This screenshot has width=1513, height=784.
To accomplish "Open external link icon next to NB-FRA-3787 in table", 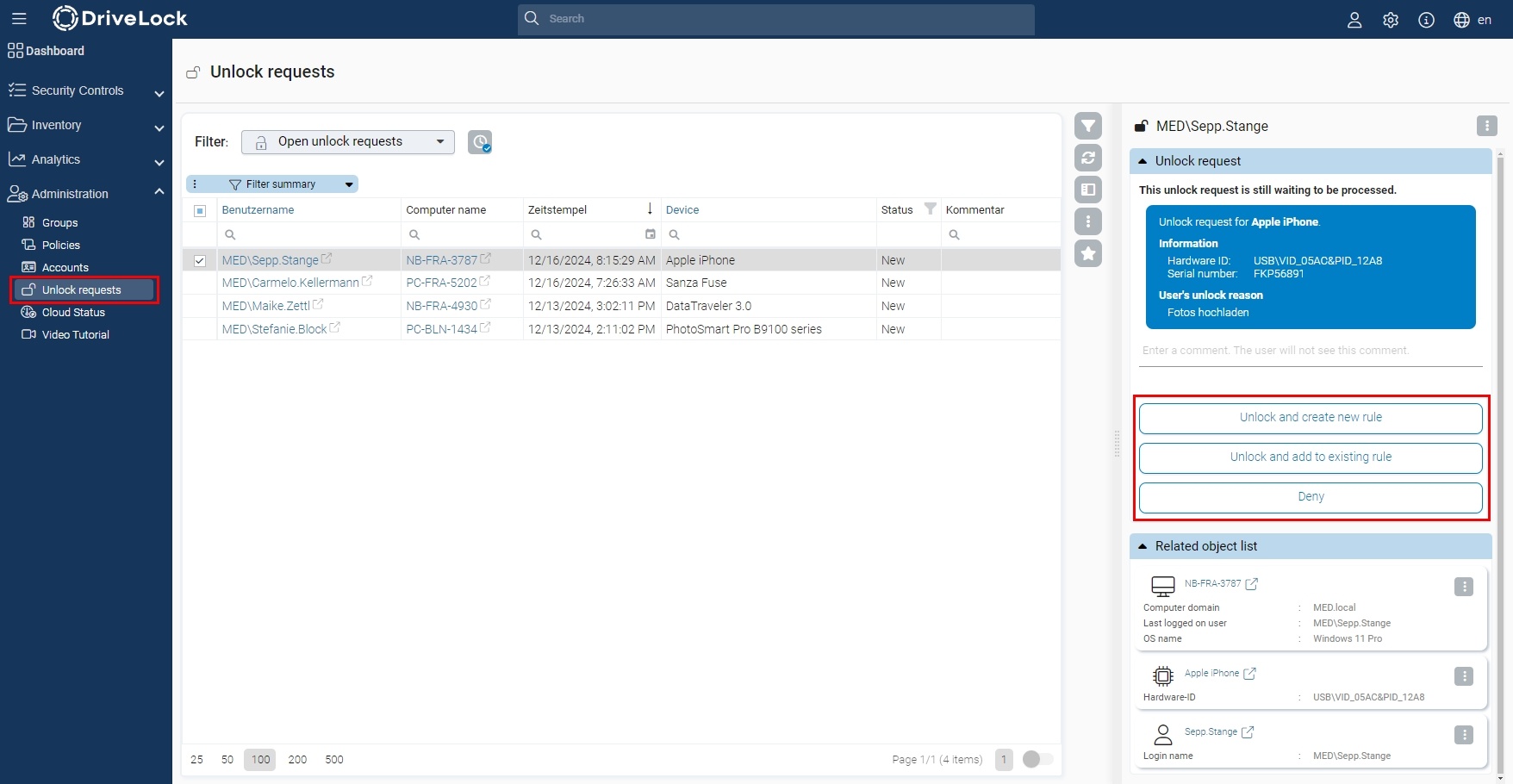I will [x=485, y=258].
